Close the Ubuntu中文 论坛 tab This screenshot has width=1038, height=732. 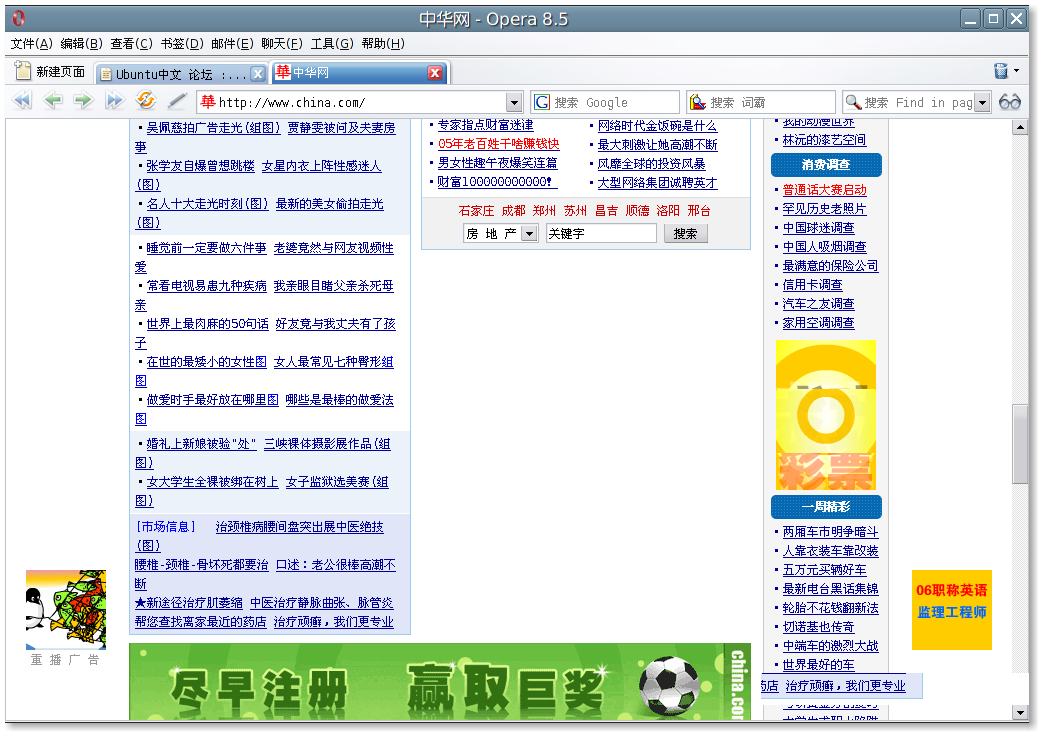258,74
